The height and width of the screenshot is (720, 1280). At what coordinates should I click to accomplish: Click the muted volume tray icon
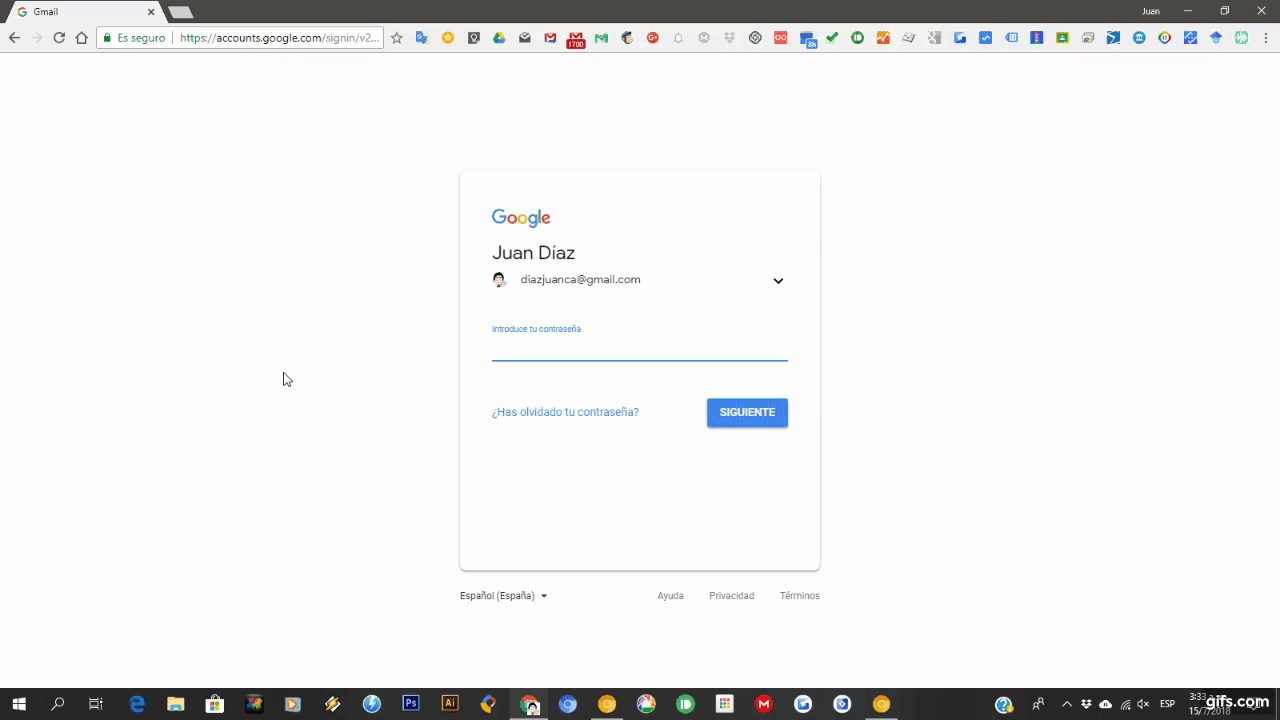[x=1143, y=704]
